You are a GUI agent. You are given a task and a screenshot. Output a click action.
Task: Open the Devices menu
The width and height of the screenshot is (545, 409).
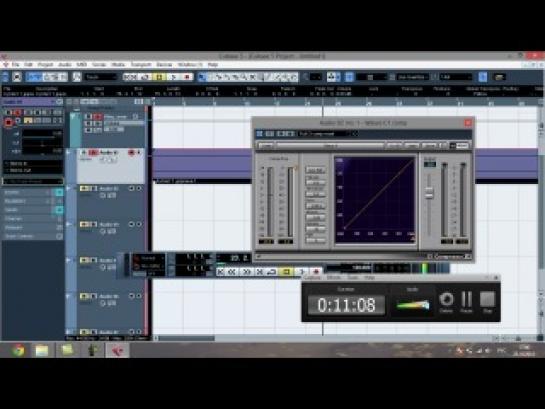[x=164, y=65]
